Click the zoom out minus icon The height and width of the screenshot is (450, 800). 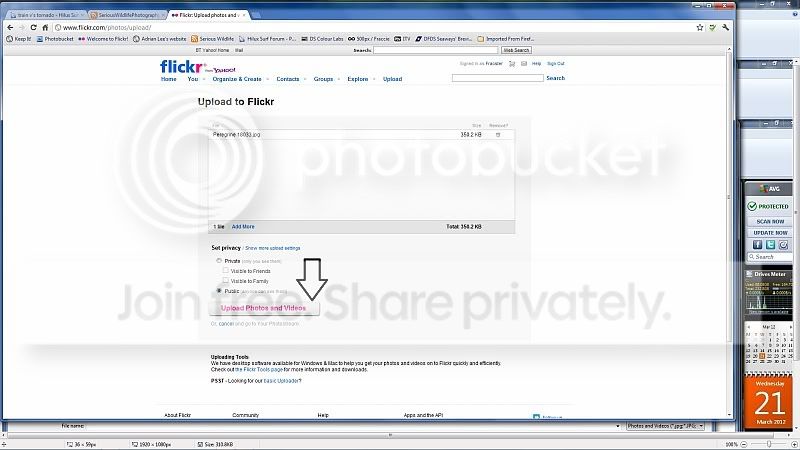coord(743,444)
